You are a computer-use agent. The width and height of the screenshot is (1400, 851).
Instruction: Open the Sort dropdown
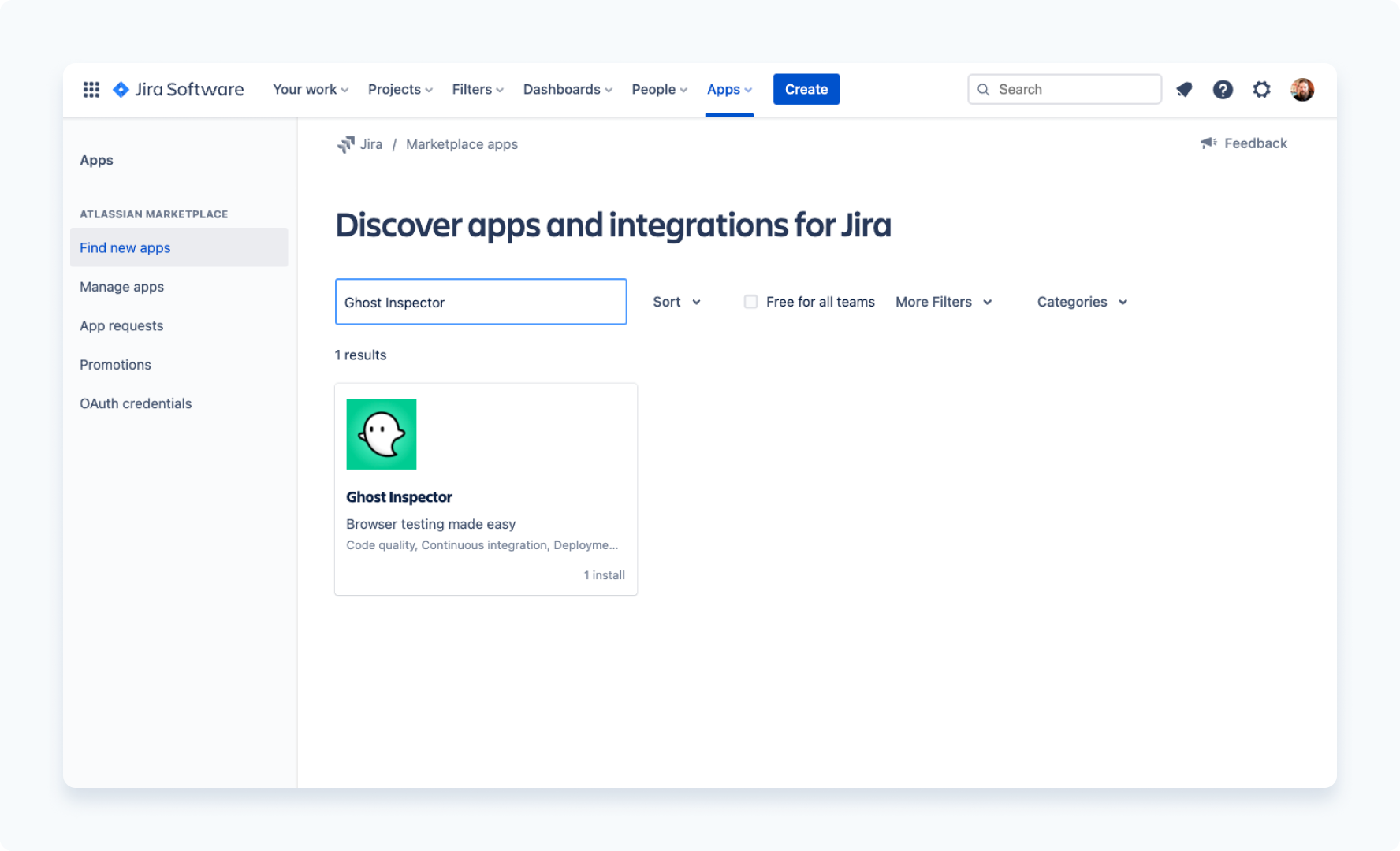tap(676, 302)
